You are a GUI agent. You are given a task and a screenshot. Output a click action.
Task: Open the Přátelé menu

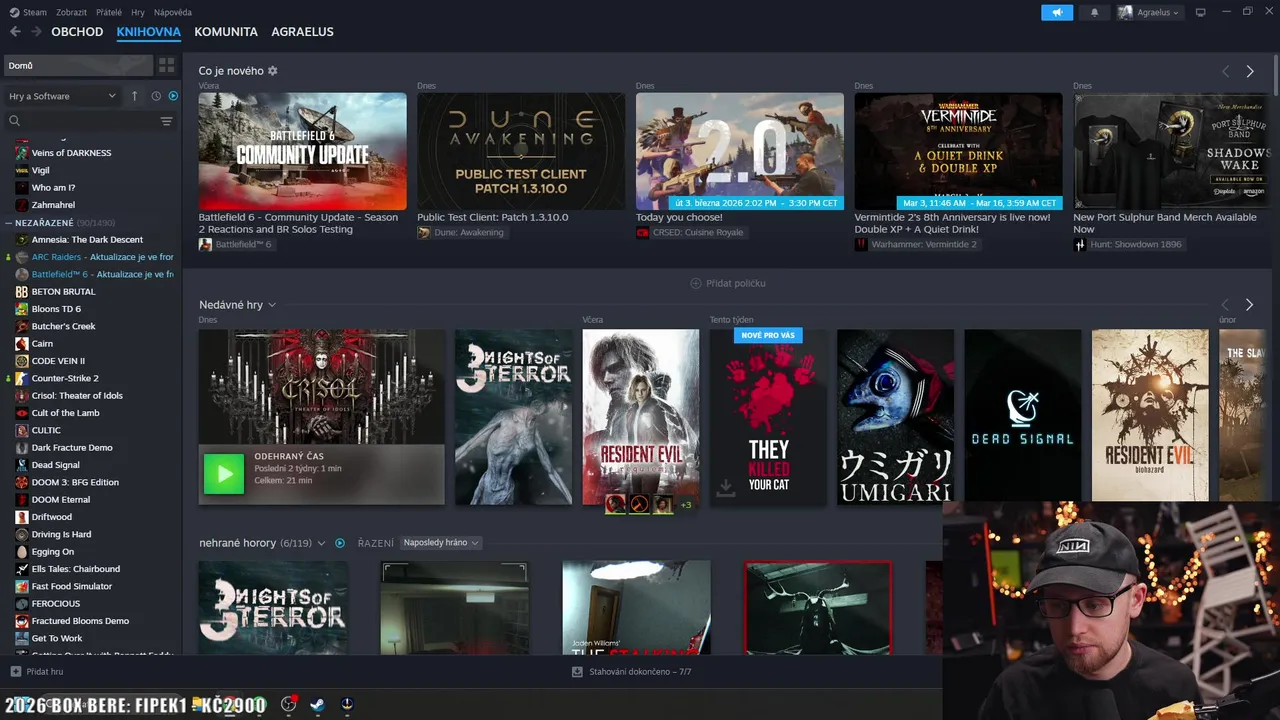click(109, 12)
